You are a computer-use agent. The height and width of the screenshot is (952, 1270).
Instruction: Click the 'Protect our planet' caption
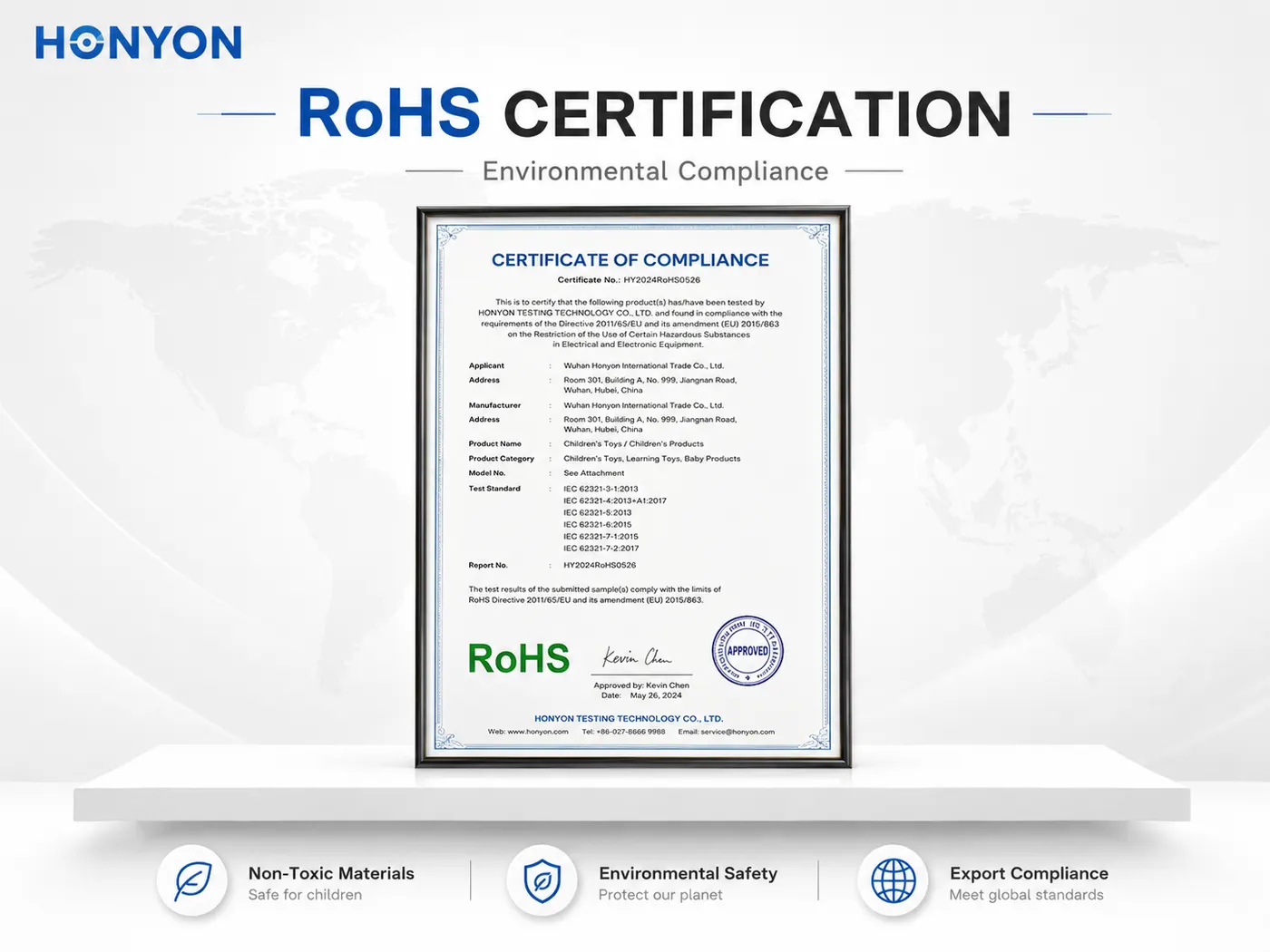click(660, 895)
